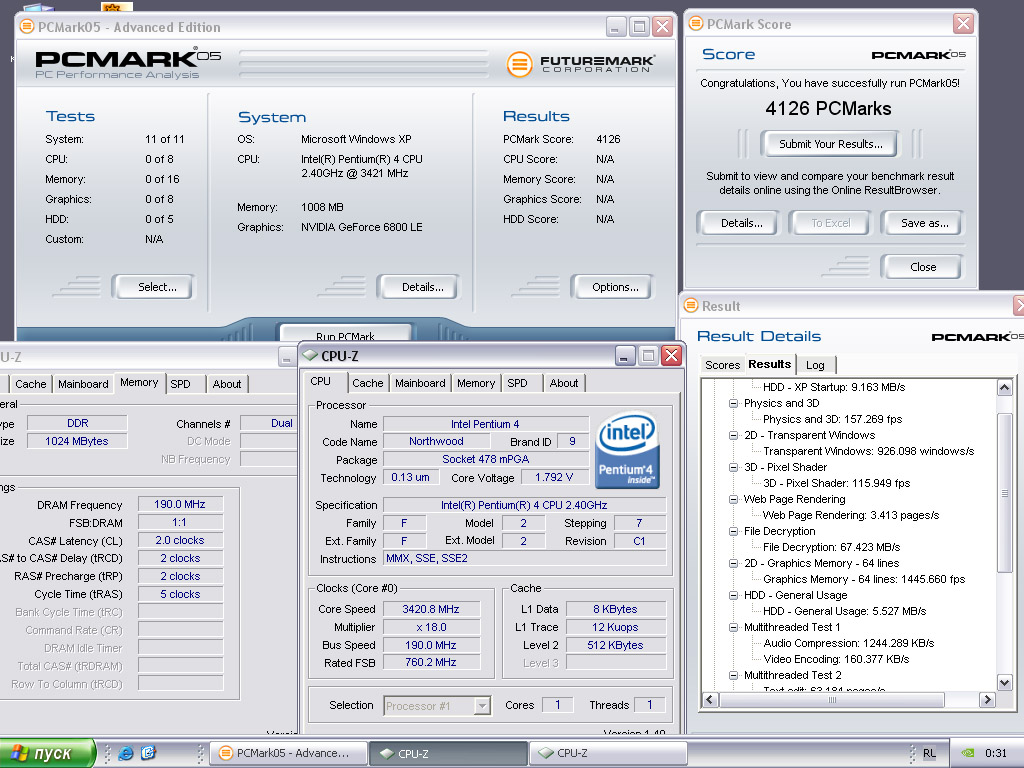Collapse HDD - General Usage node
Screen dimensions: 1024x768
[733, 596]
